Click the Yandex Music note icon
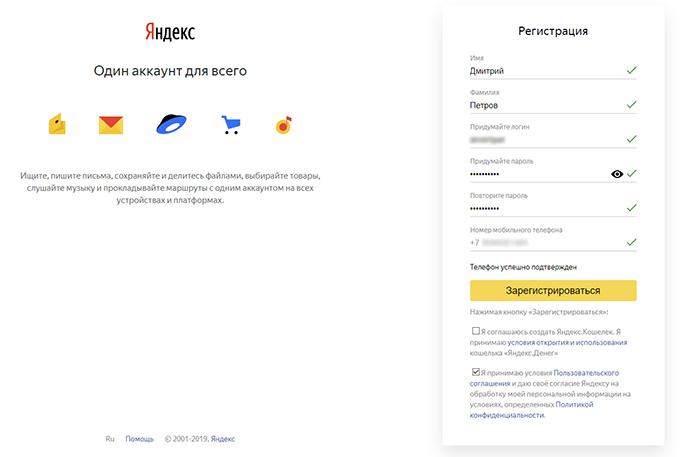Viewport: 700px width, 457px height. [x=283, y=125]
